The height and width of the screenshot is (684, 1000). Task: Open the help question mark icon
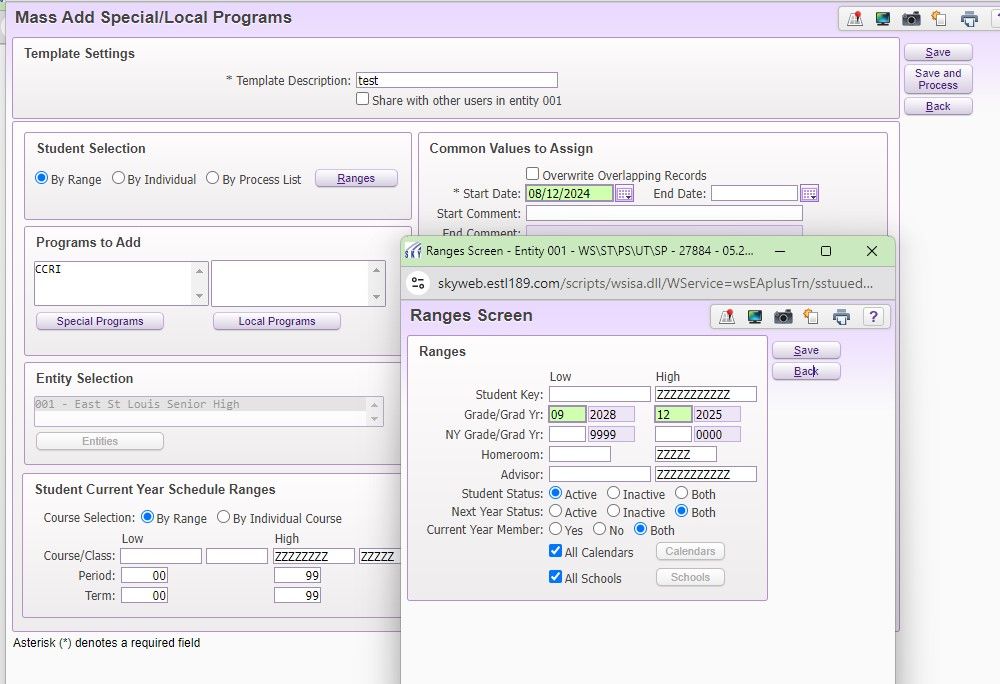coord(872,317)
